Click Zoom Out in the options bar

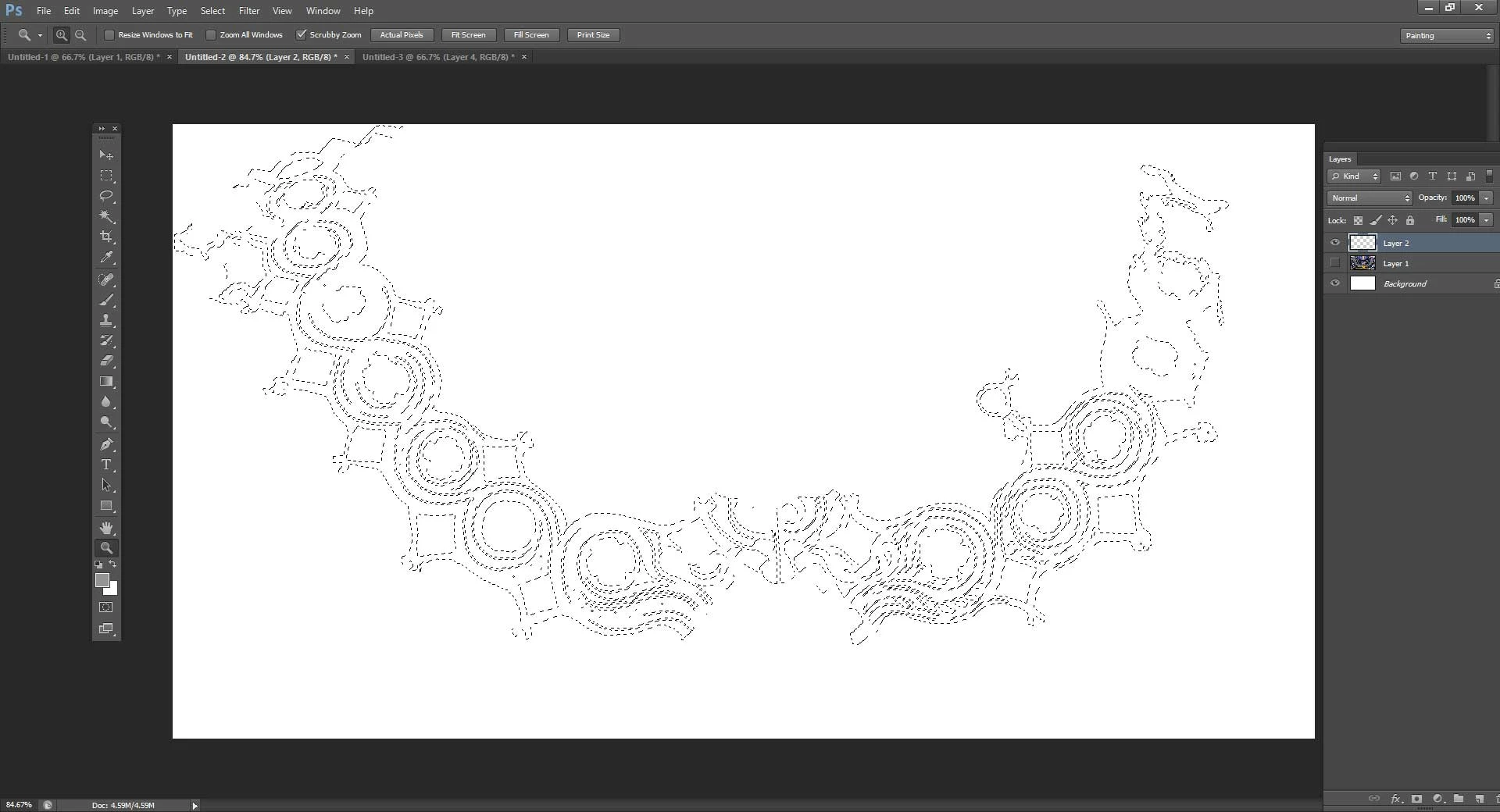point(80,35)
